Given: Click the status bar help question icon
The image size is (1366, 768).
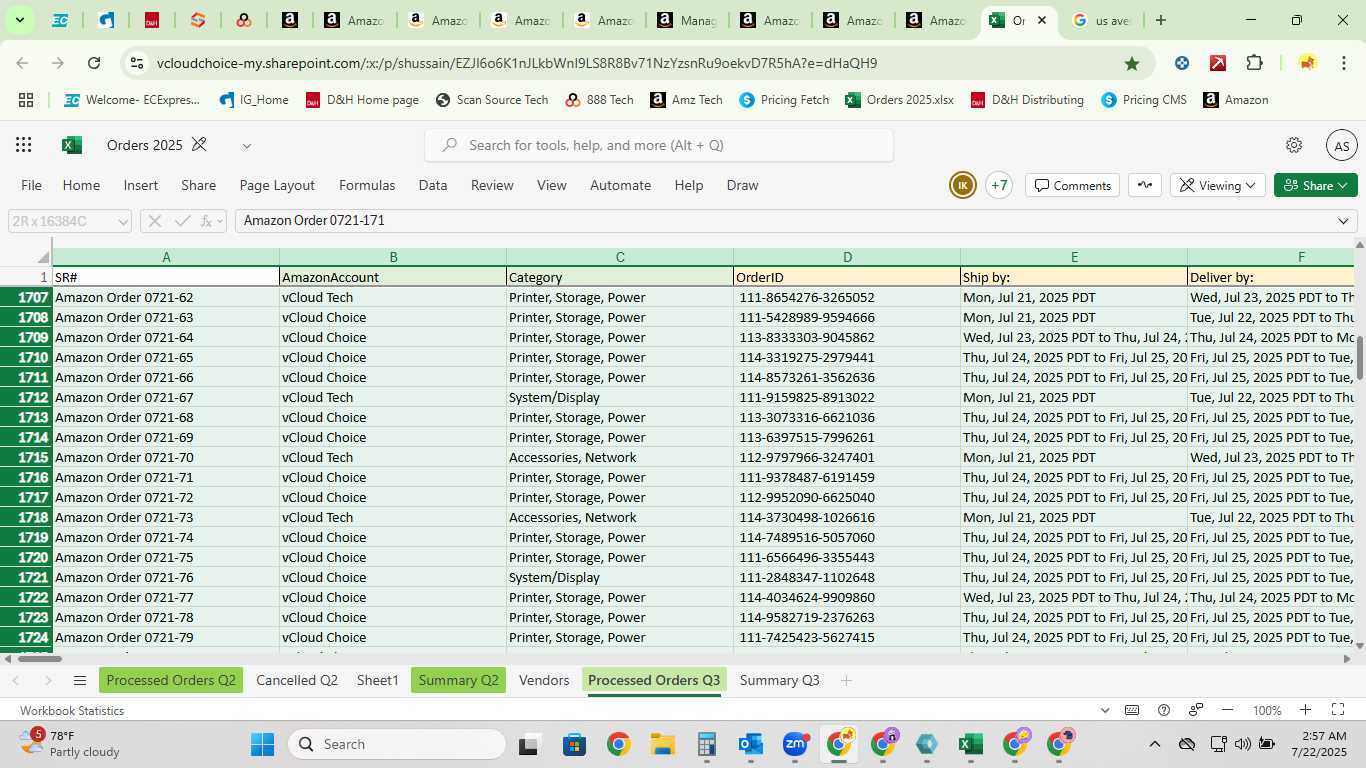Looking at the screenshot, I should pyautogui.click(x=1163, y=710).
